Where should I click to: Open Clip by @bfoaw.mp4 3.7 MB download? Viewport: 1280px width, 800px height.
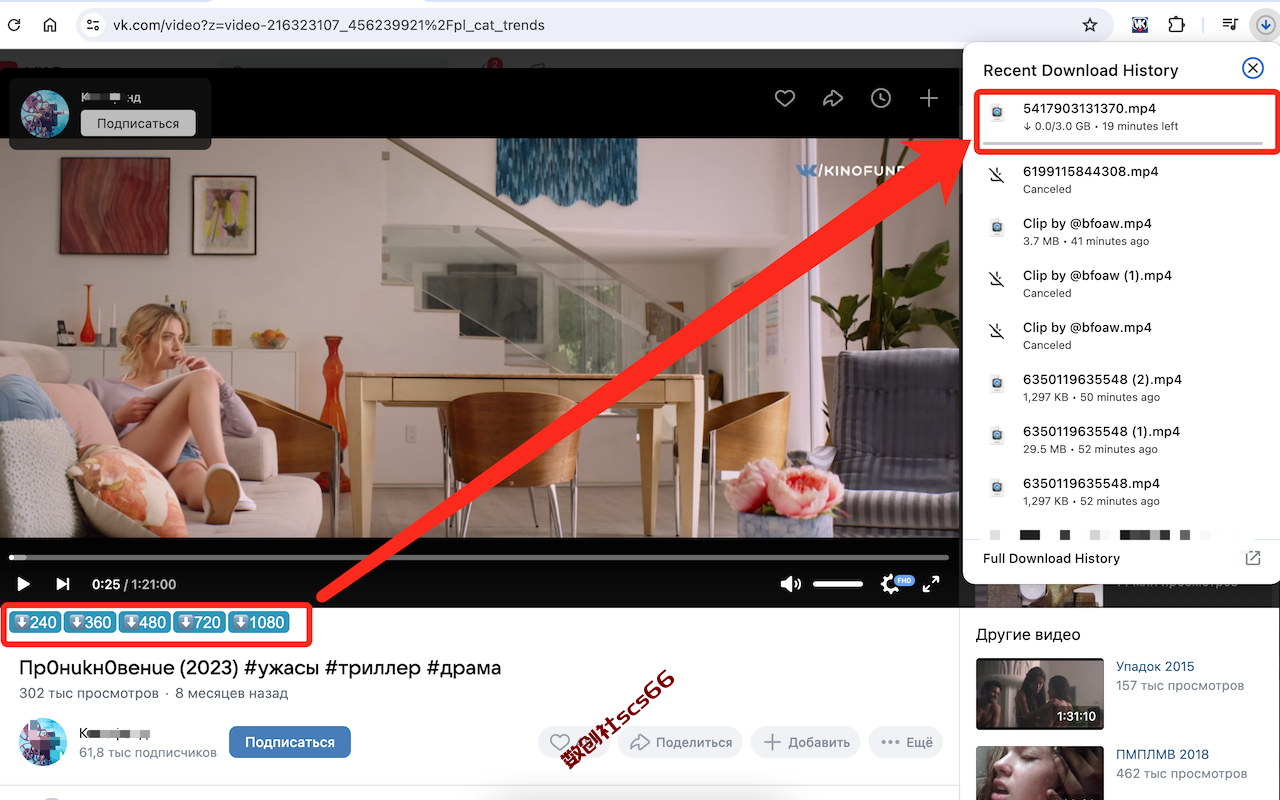[1121, 231]
